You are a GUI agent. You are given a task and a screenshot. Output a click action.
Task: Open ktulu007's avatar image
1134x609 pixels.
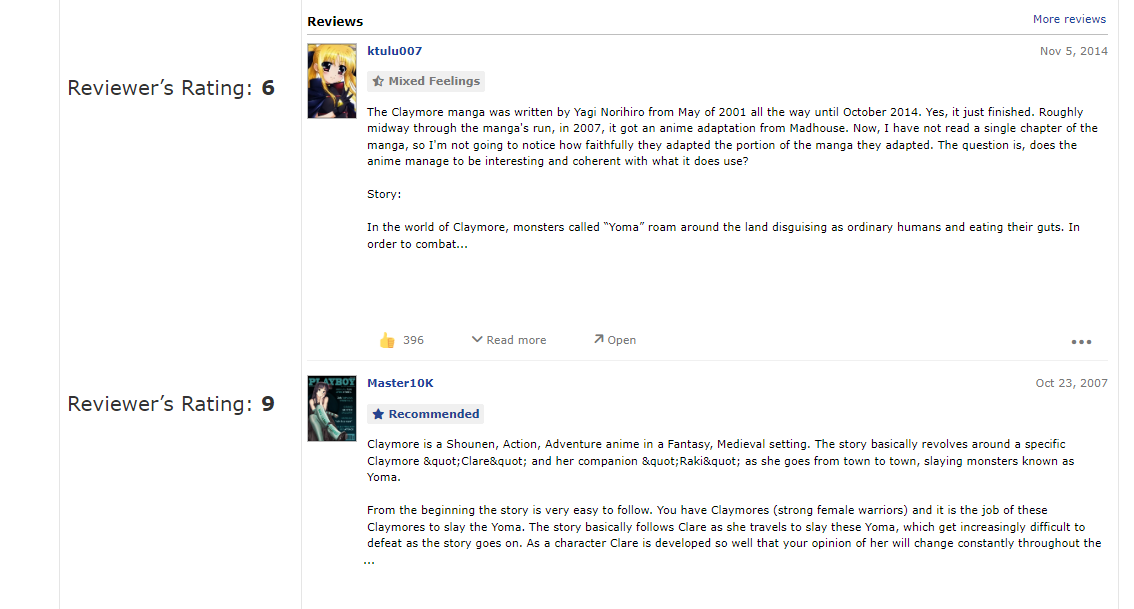[x=332, y=81]
